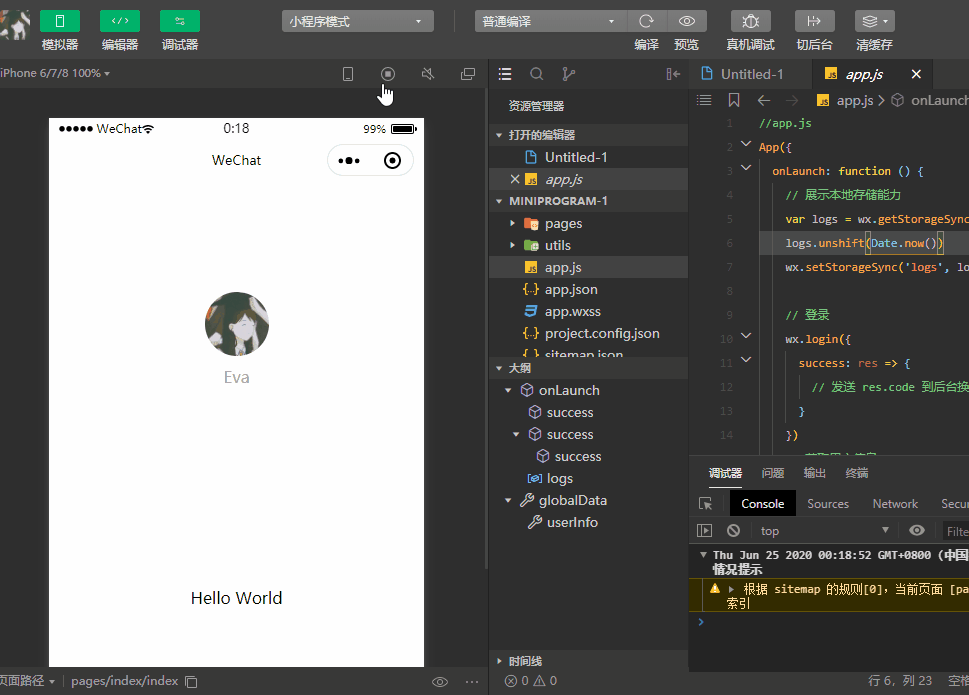Select the Sources tab in debugger
The width and height of the screenshot is (969, 695).
point(827,504)
